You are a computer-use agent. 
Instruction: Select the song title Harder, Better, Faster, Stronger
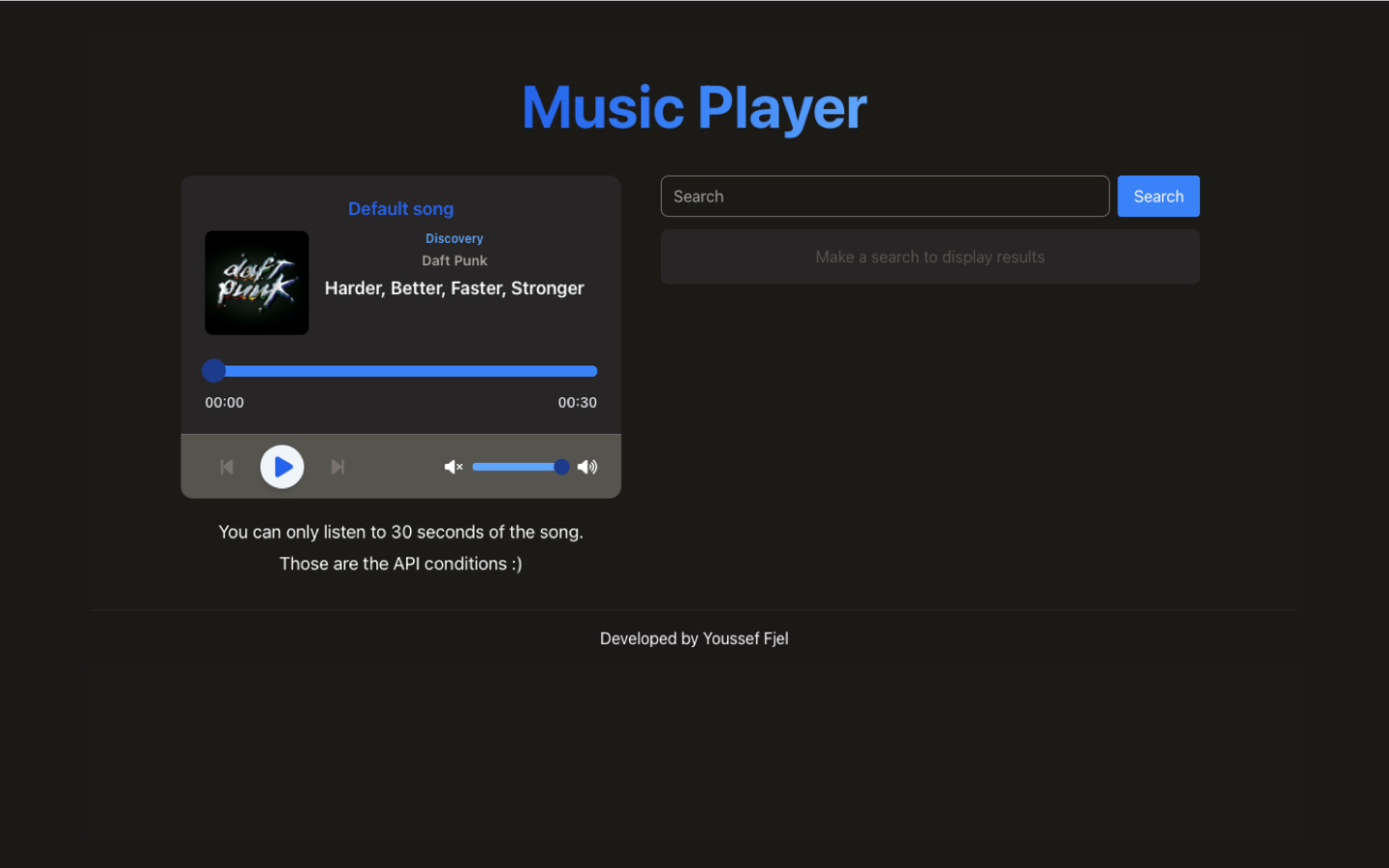454,287
